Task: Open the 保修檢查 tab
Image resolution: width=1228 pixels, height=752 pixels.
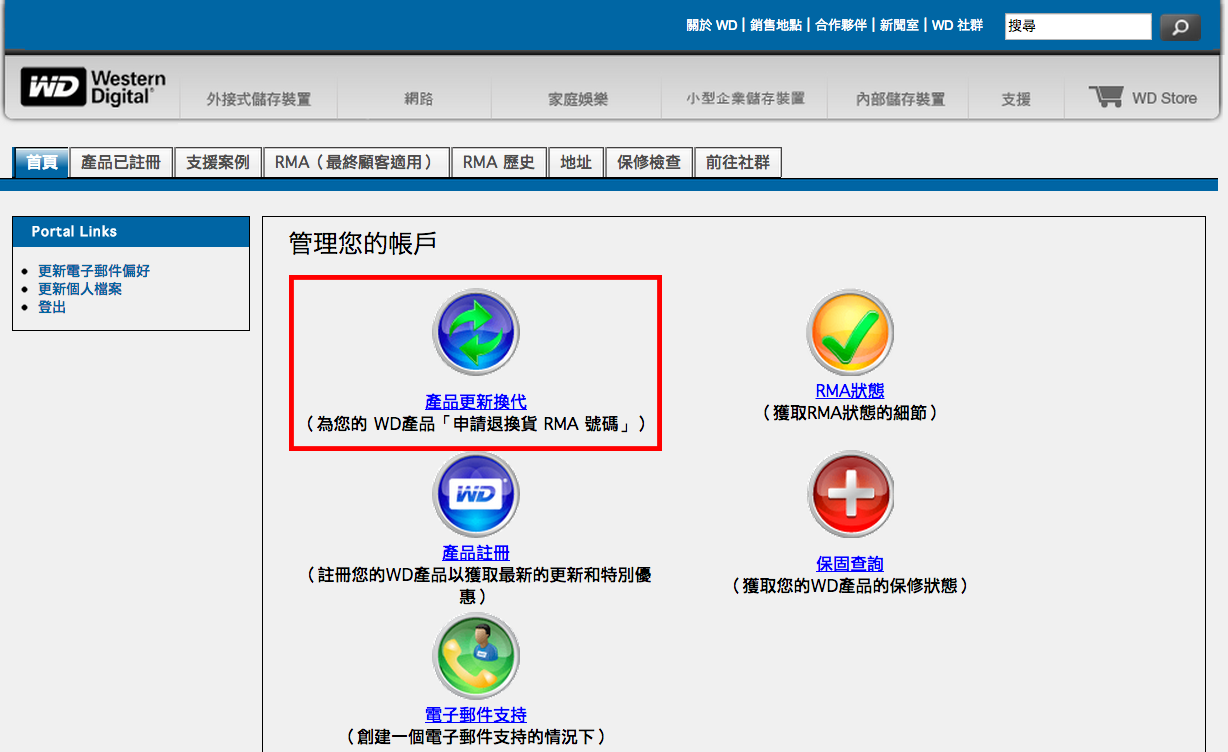Action: pos(649,162)
